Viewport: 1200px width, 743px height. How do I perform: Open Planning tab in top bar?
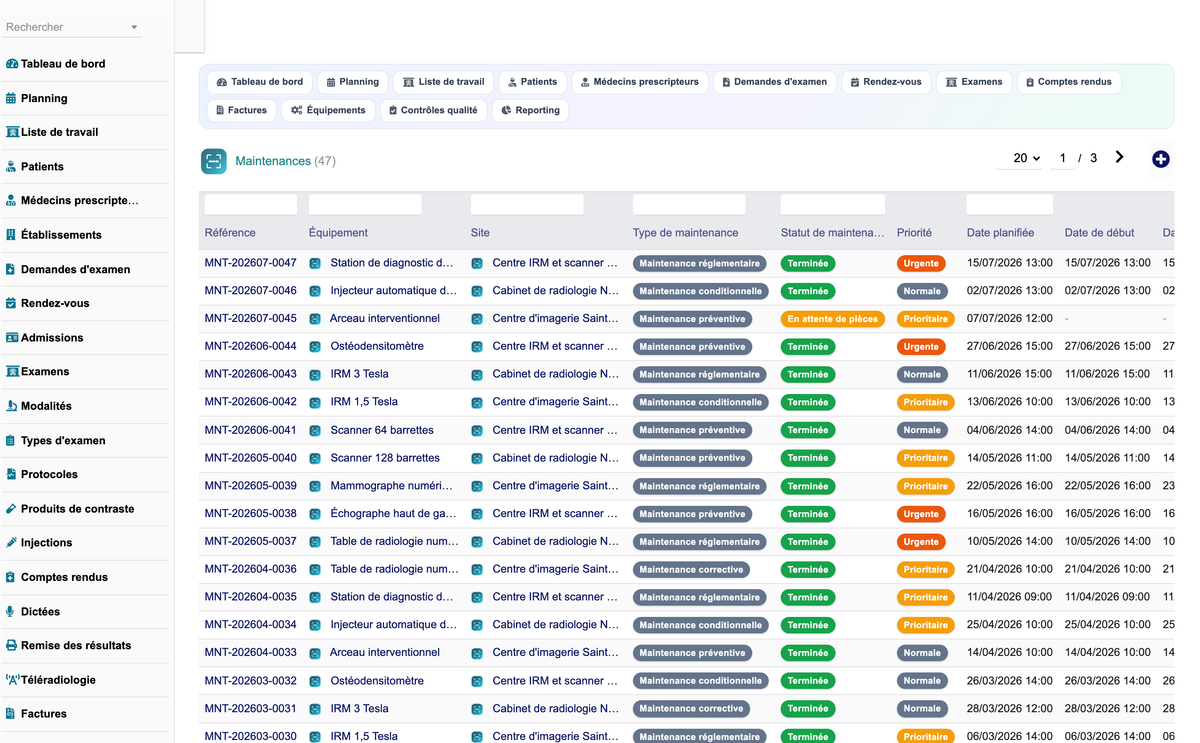click(x=353, y=82)
